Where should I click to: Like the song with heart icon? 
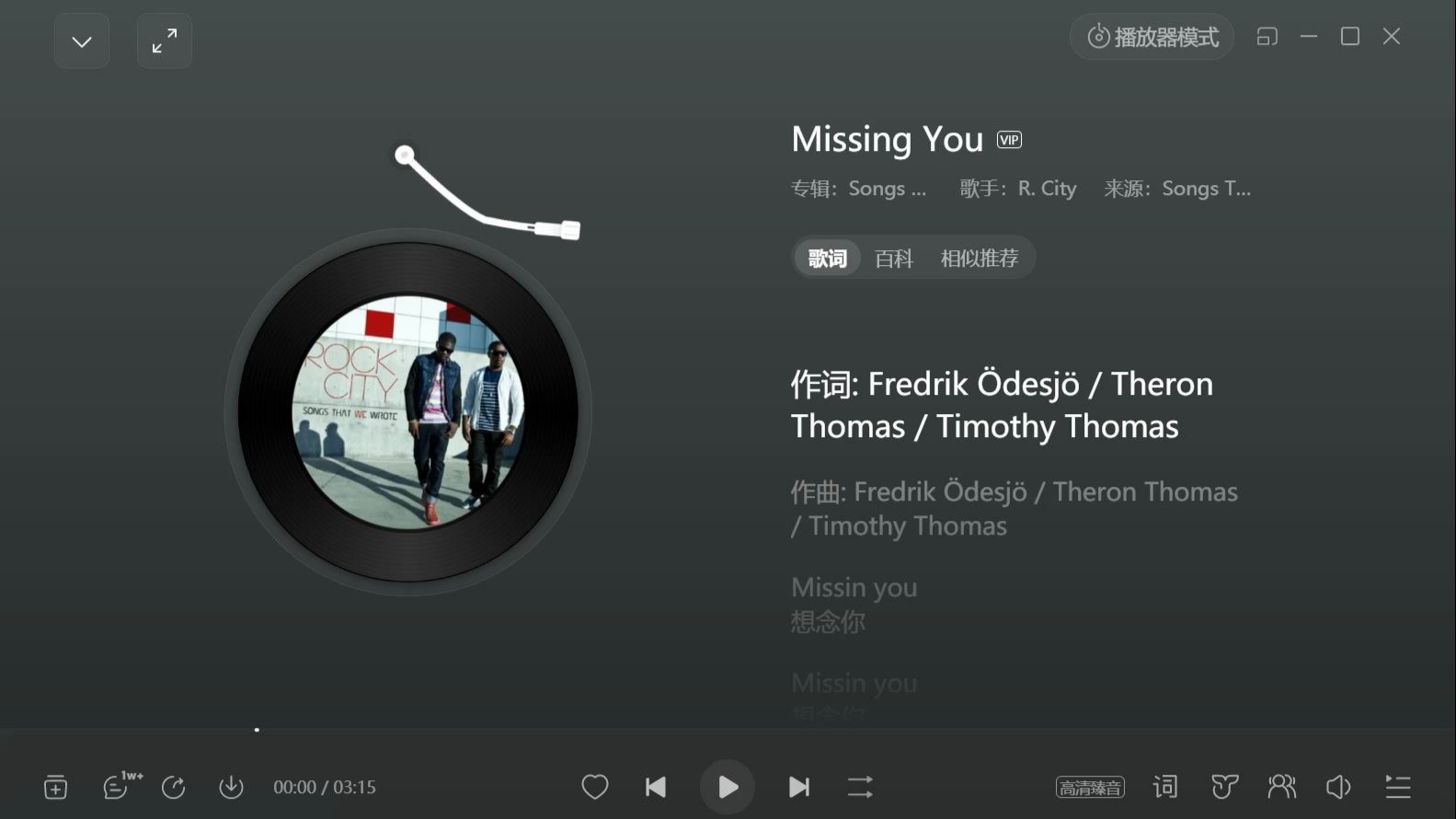[x=595, y=787]
